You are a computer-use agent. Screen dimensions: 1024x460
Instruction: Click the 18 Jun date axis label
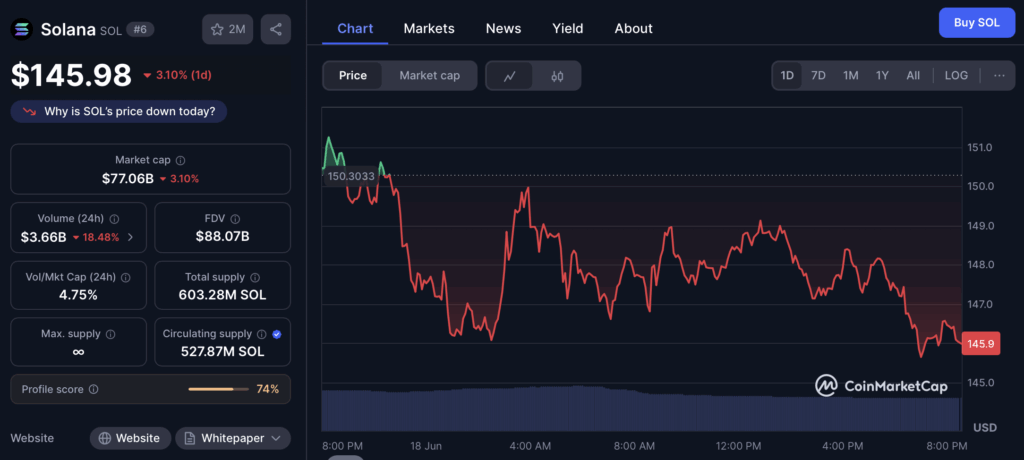point(426,446)
